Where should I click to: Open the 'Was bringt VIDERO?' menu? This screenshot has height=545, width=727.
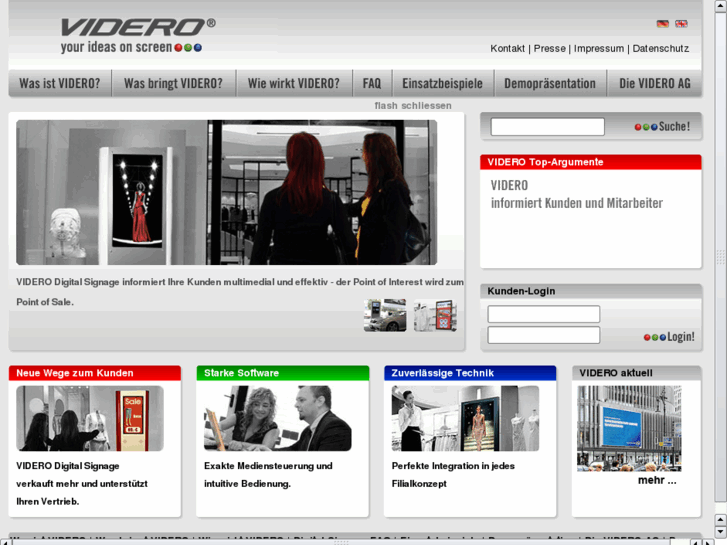coord(173,83)
